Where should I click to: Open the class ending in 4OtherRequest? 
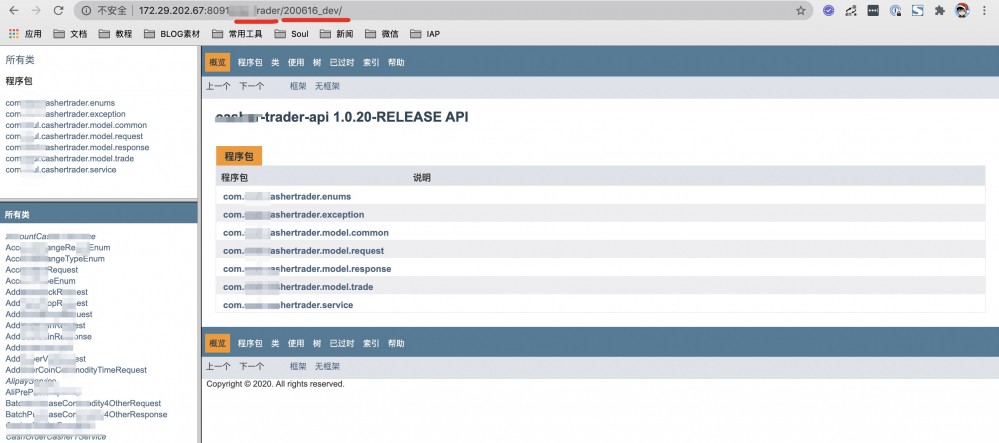coord(83,403)
